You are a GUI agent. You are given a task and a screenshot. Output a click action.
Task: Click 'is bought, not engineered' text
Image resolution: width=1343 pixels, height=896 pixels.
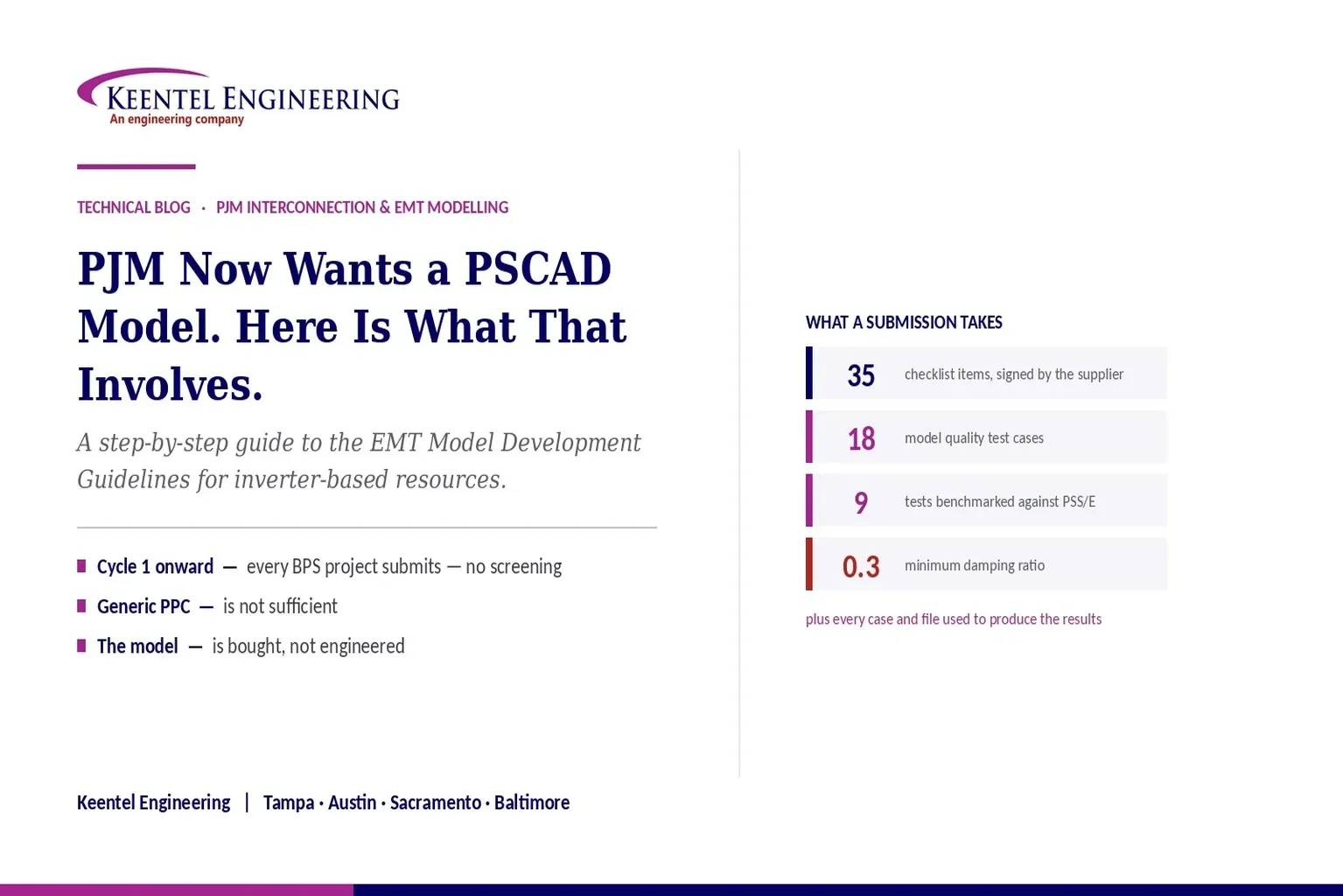(x=308, y=646)
